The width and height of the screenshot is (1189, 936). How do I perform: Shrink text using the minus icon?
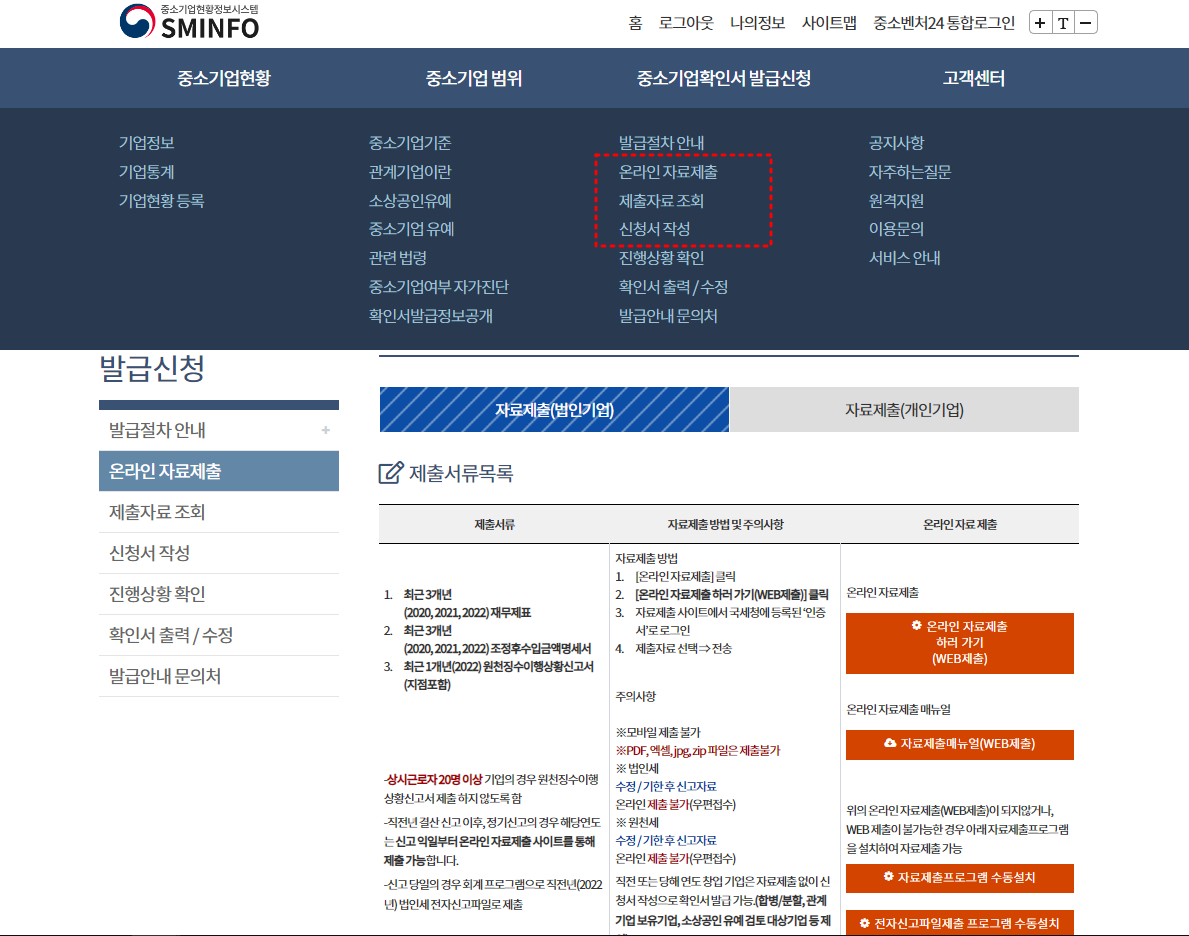coord(1085,22)
